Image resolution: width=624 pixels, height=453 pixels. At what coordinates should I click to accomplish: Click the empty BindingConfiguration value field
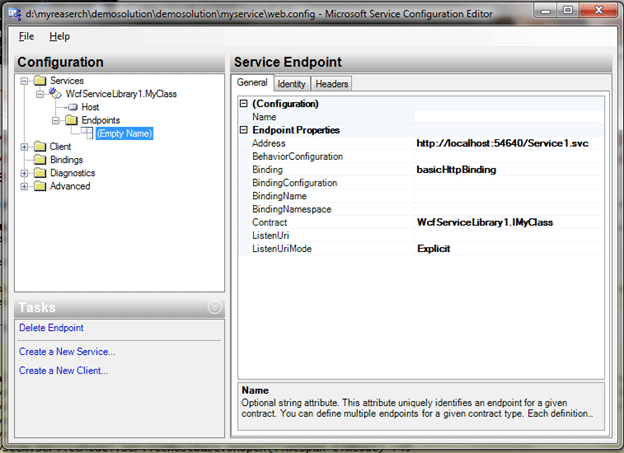click(x=509, y=183)
